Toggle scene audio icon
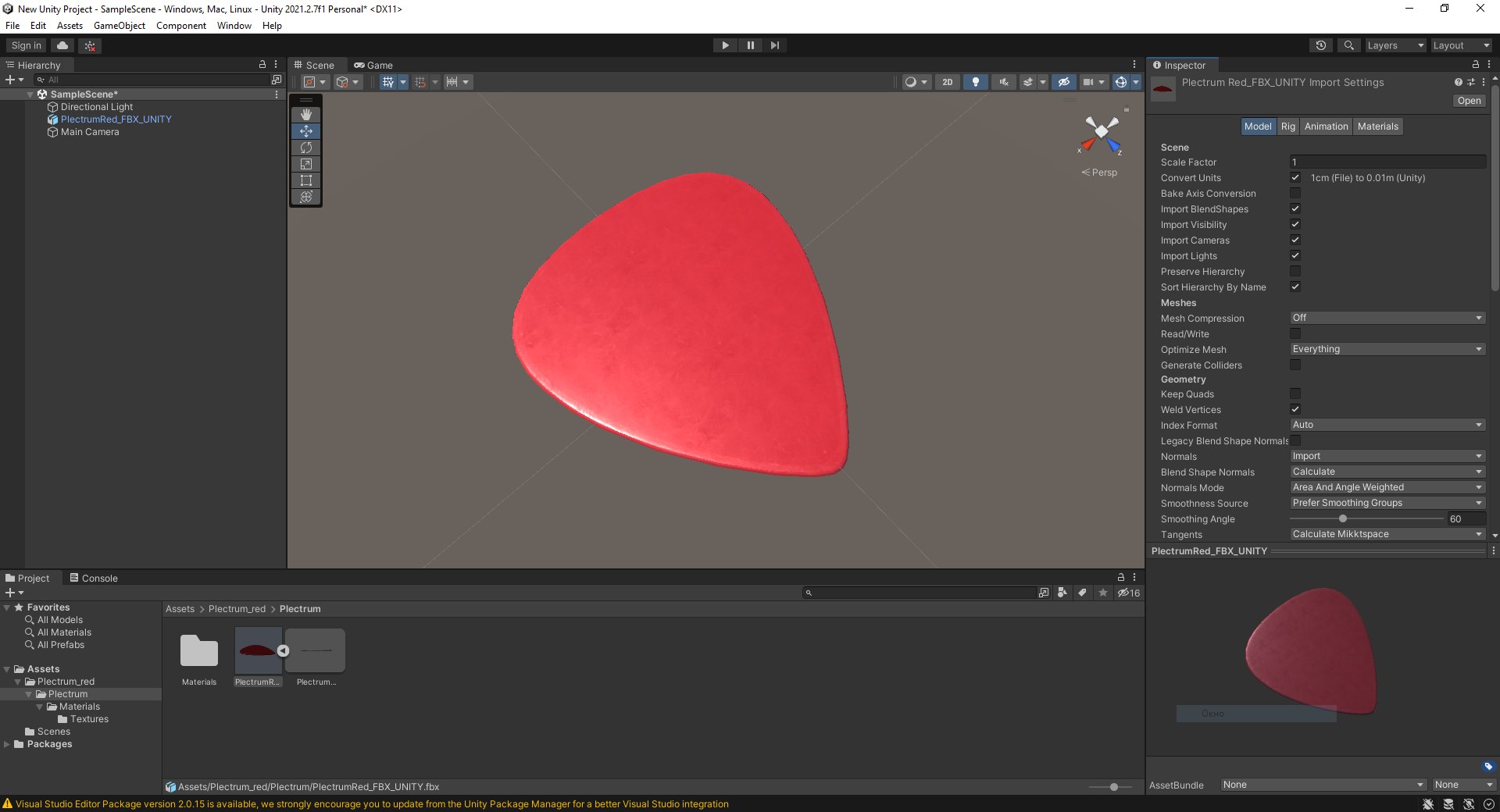This screenshot has height=812, width=1500. pyautogui.click(x=1004, y=82)
